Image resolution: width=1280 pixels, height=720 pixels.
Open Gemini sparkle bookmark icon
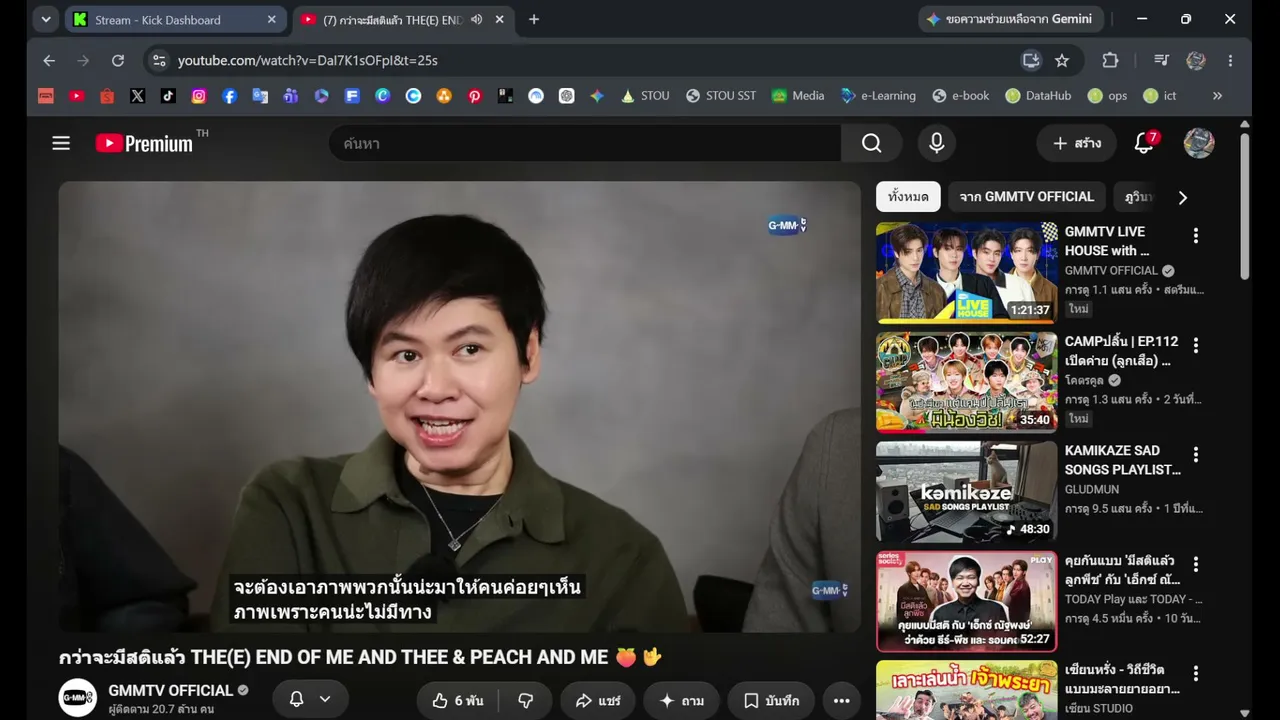point(597,96)
